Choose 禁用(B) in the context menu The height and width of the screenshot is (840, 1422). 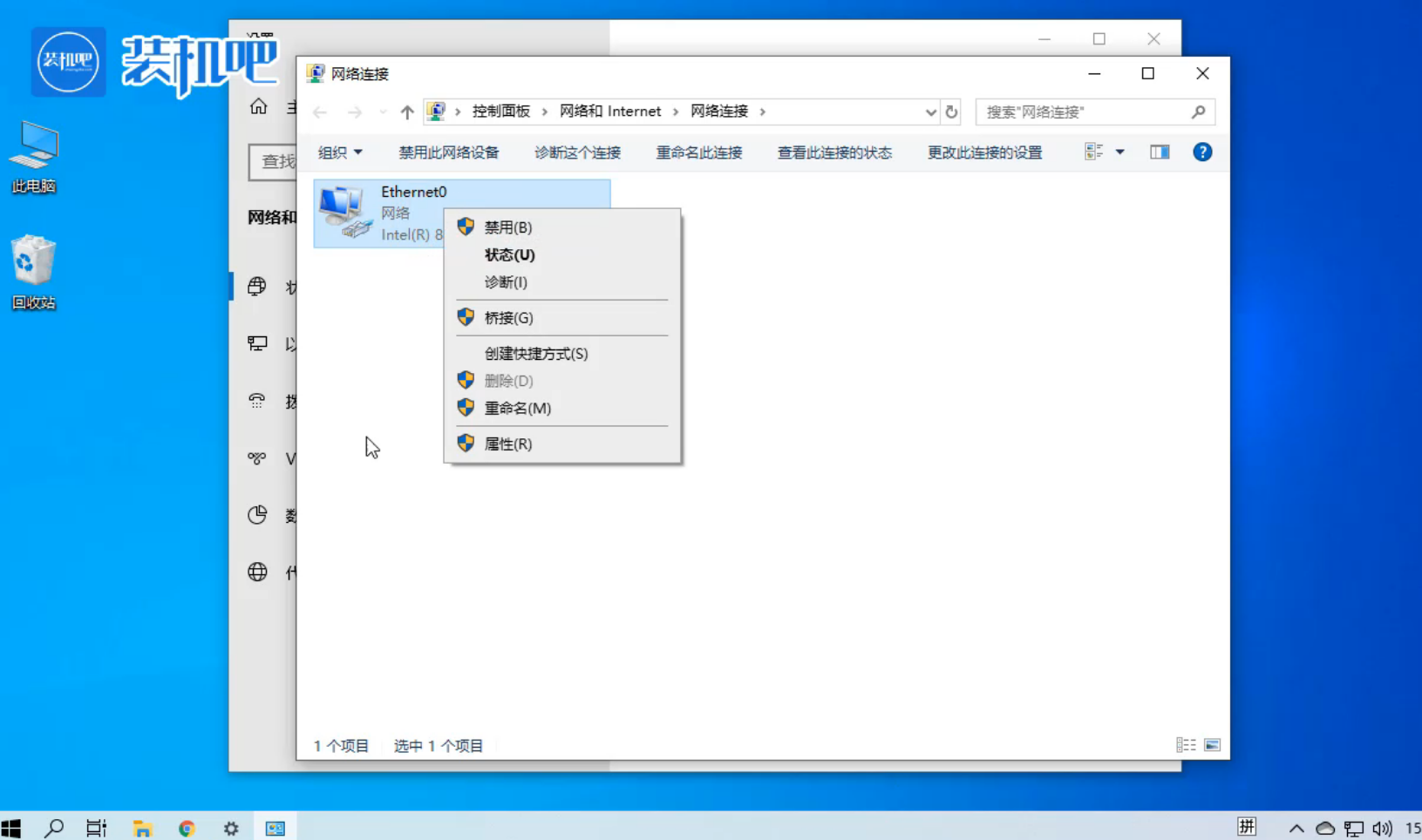pyautogui.click(x=507, y=227)
